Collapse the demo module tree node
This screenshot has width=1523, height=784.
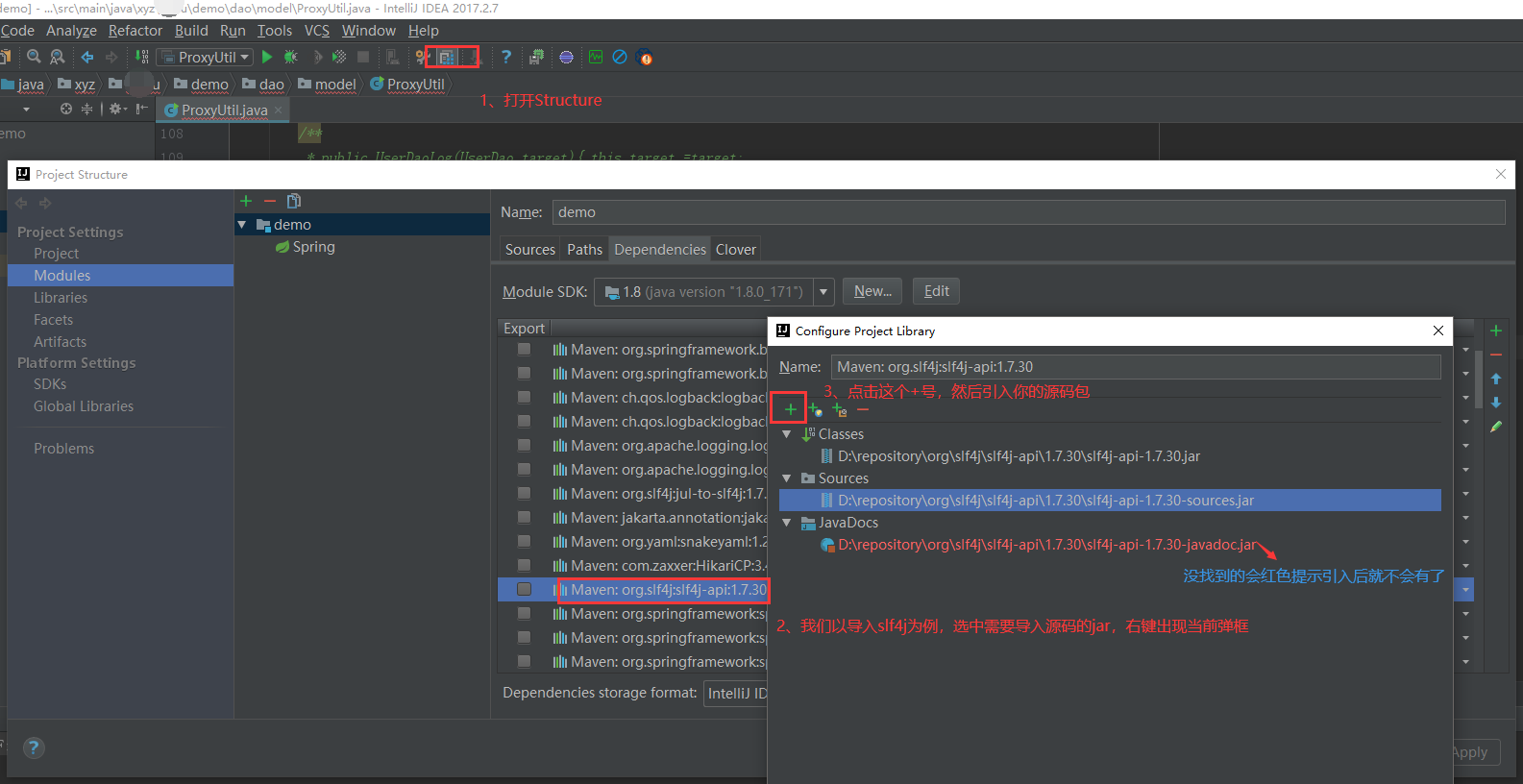click(x=242, y=225)
